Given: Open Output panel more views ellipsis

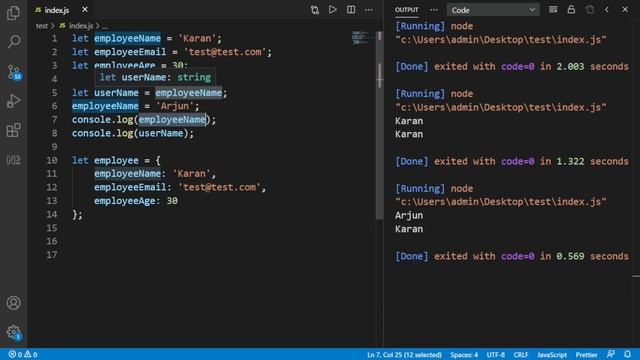Looking at the screenshot, I should (x=434, y=9).
